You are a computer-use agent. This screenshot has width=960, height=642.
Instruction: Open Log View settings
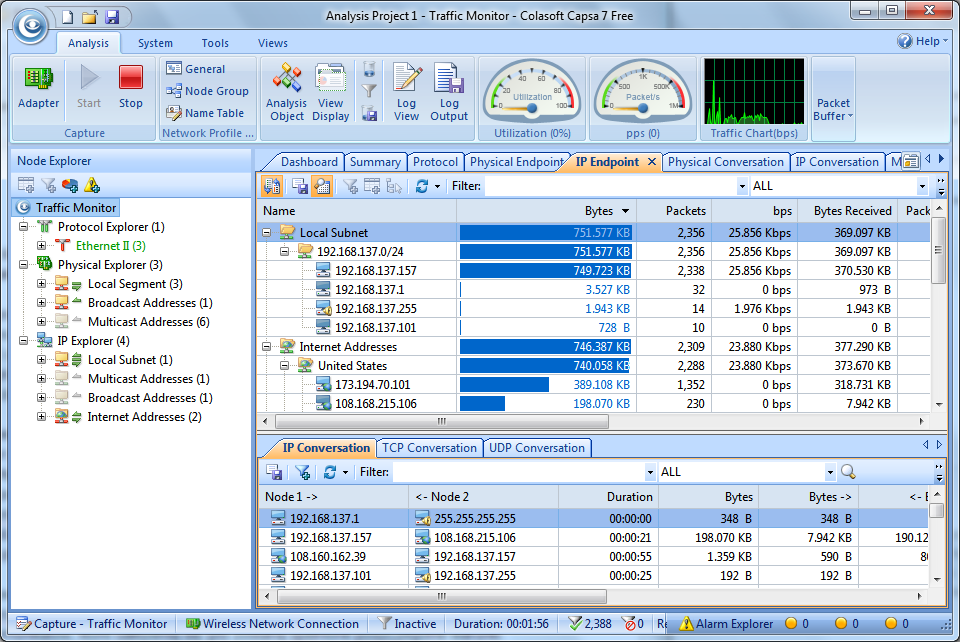coord(407,92)
